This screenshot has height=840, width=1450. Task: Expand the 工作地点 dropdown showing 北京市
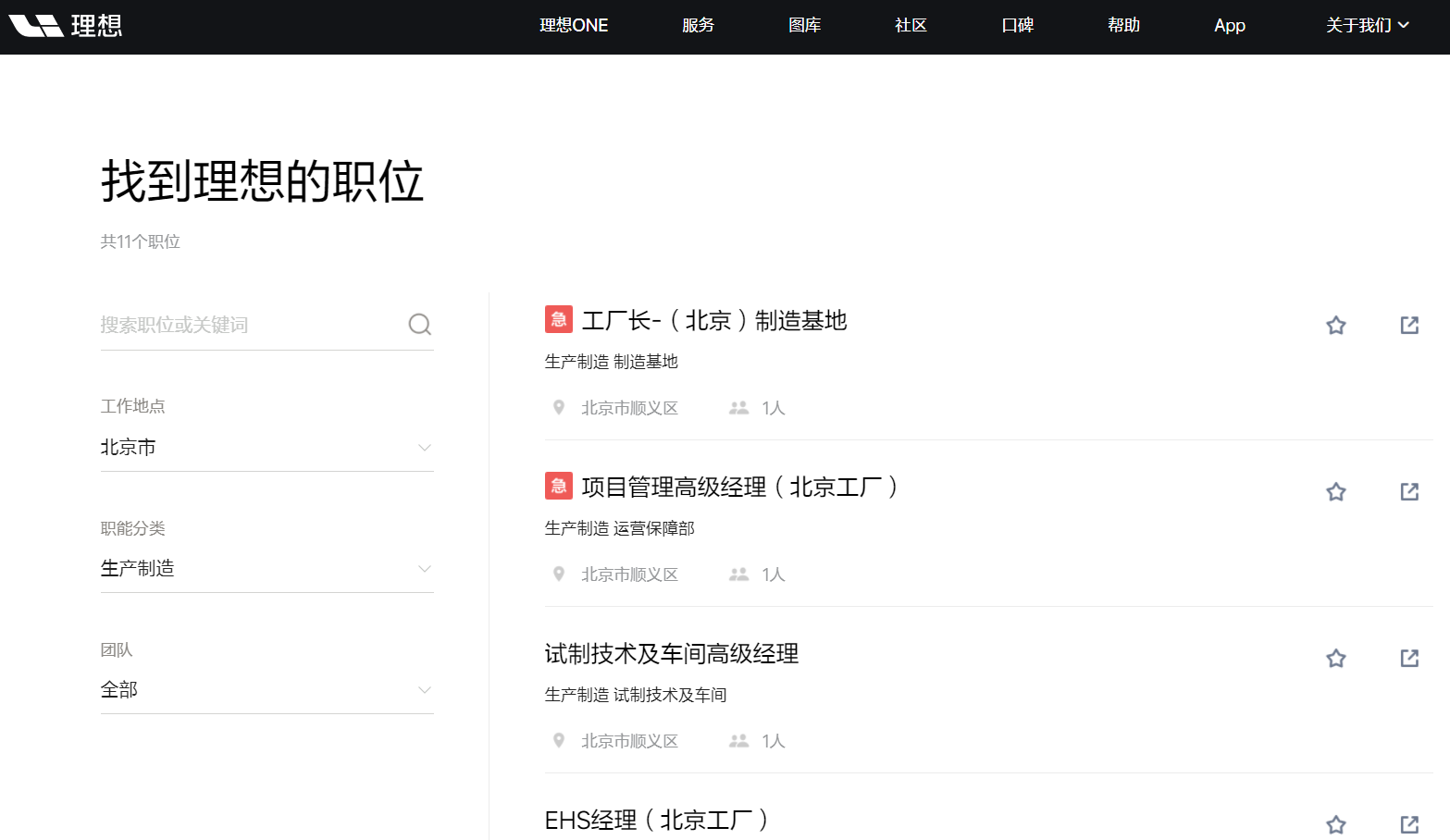[266, 448]
